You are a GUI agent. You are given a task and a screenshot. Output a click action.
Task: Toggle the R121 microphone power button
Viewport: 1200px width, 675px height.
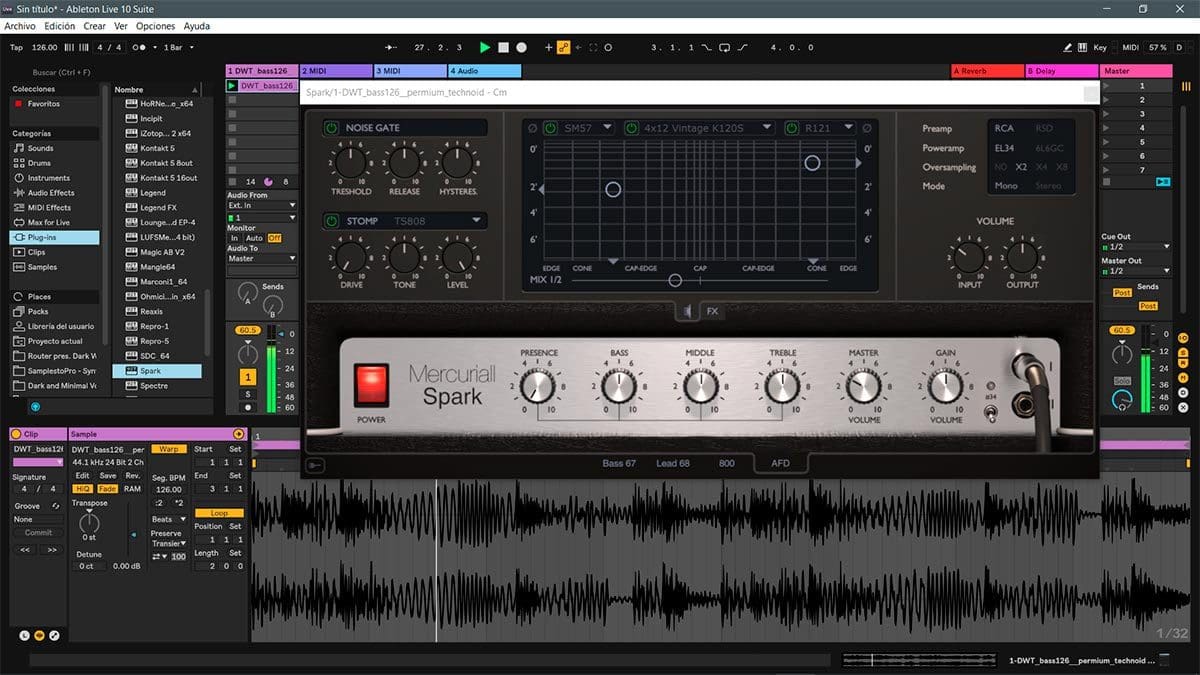[792, 128]
